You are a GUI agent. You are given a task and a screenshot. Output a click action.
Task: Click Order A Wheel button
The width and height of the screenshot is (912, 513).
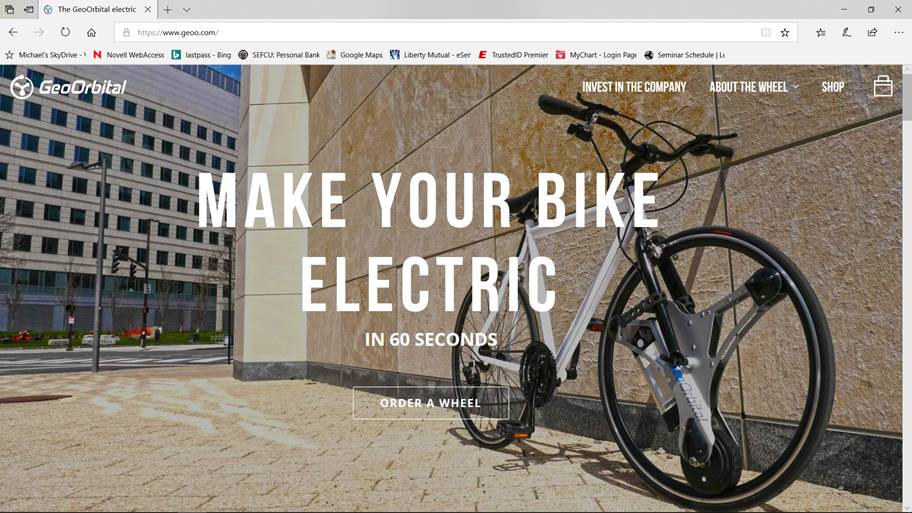[x=430, y=402]
